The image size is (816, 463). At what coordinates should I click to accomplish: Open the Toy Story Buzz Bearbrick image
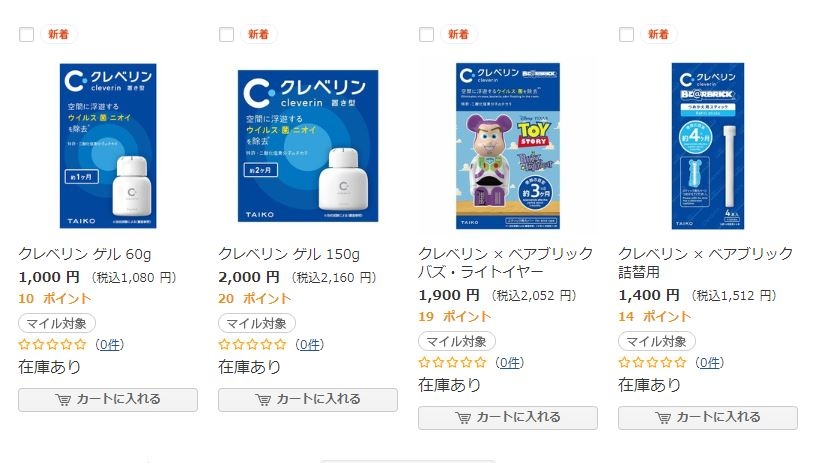[x=508, y=145]
